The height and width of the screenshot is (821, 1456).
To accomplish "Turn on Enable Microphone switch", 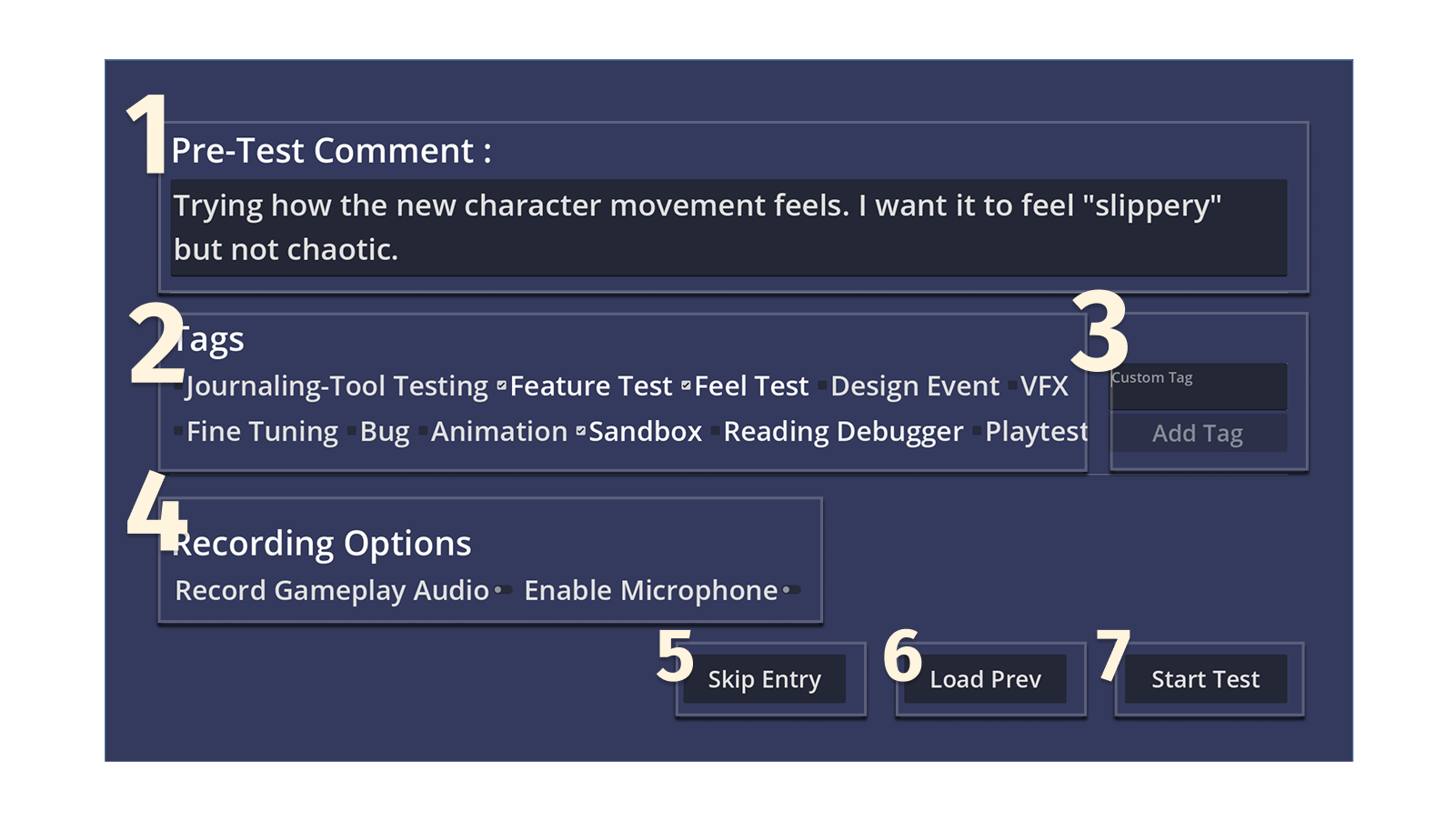I will pyautogui.click(x=790, y=591).
